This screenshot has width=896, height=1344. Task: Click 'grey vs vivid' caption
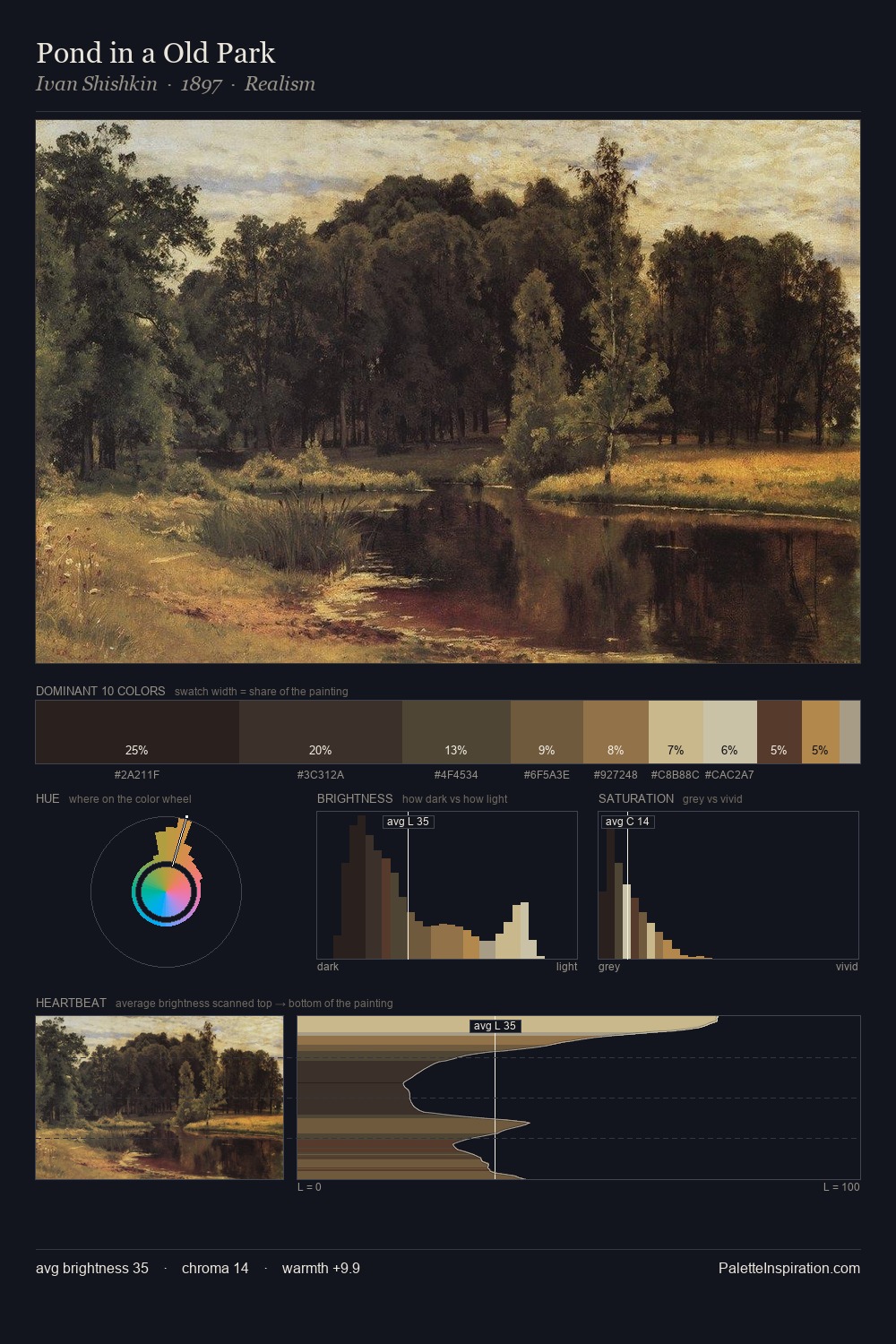tap(712, 799)
